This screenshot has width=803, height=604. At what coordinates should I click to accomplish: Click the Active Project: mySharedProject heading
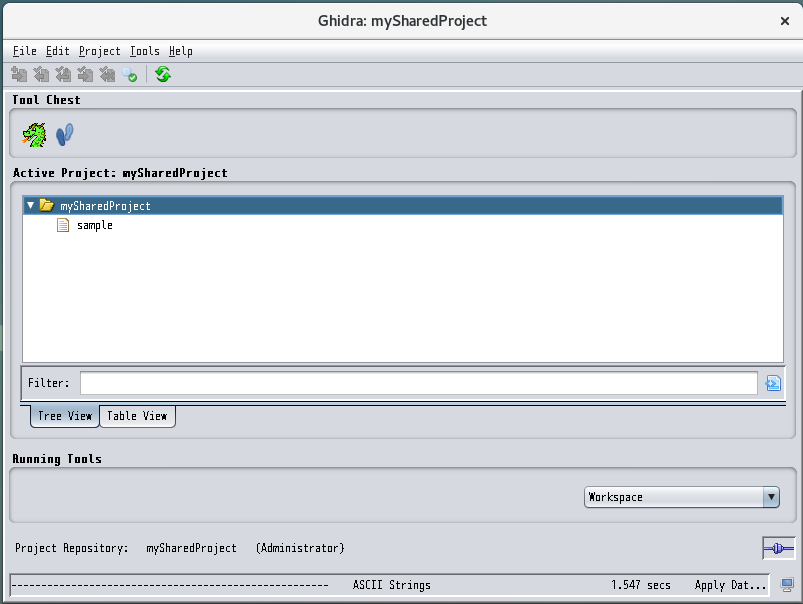click(120, 173)
